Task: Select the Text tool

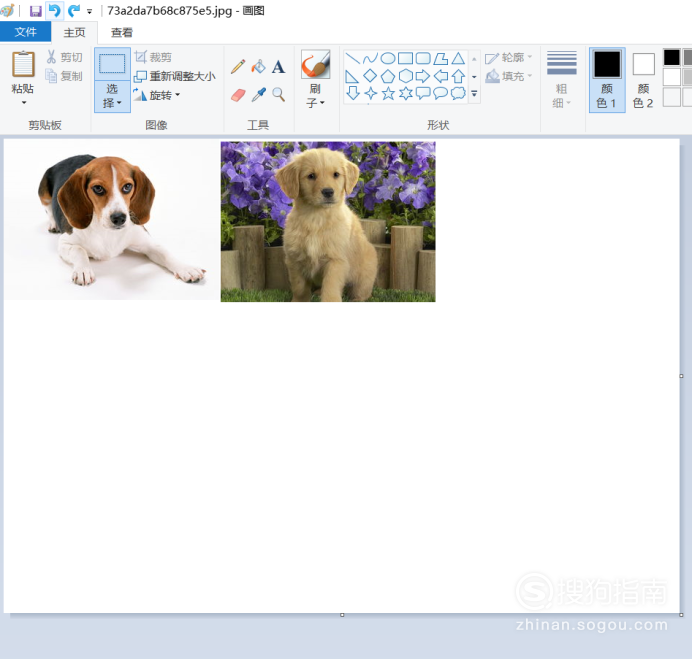Action: [278, 67]
